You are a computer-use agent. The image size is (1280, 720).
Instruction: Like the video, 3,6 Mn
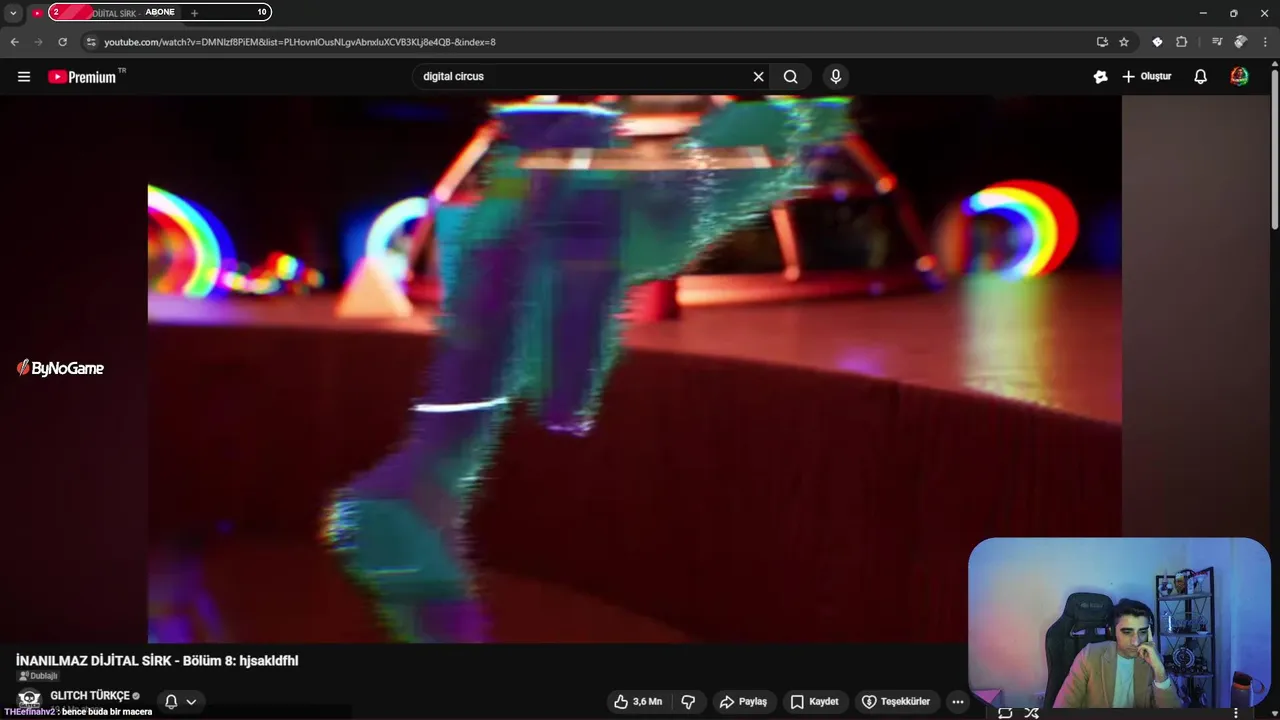click(x=638, y=702)
